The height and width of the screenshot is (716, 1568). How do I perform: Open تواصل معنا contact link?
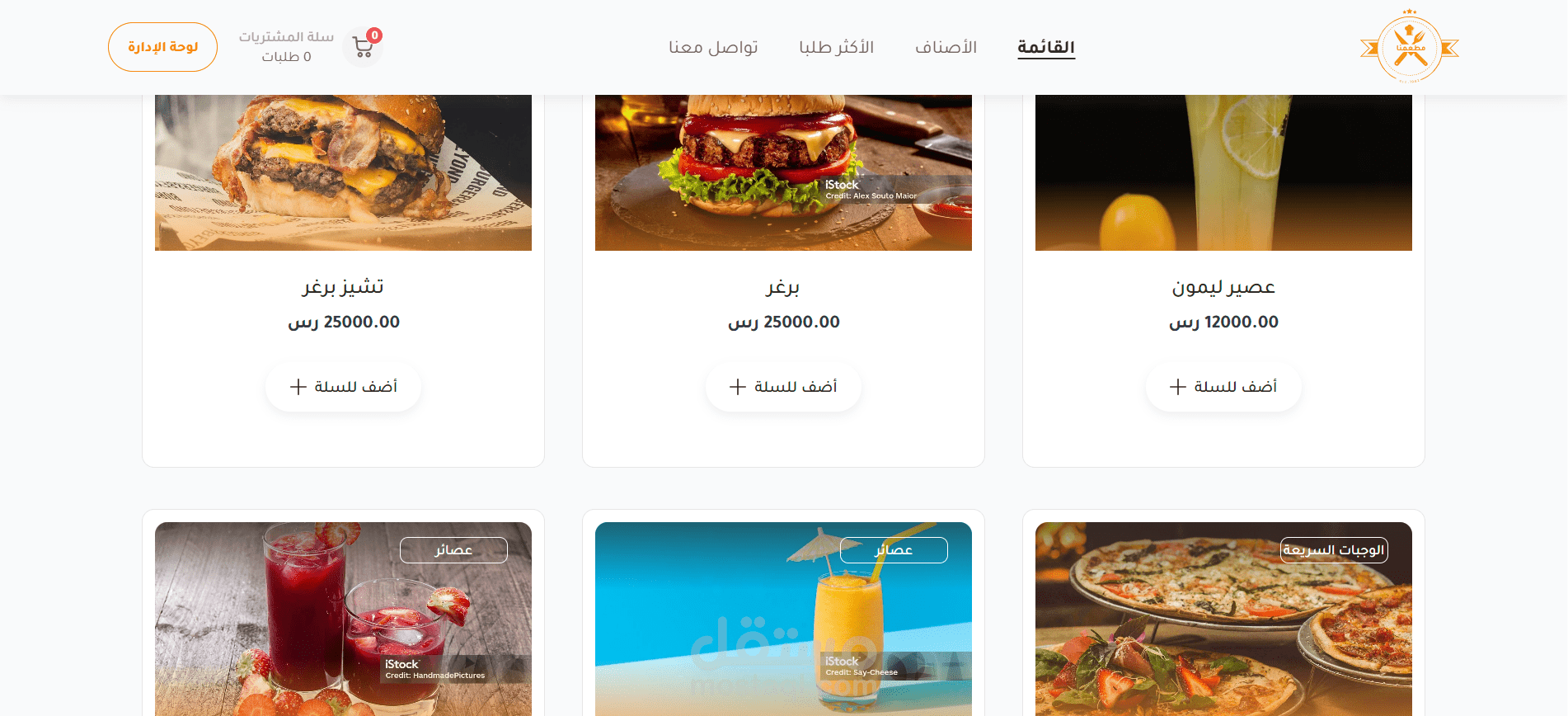pos(713,47)
